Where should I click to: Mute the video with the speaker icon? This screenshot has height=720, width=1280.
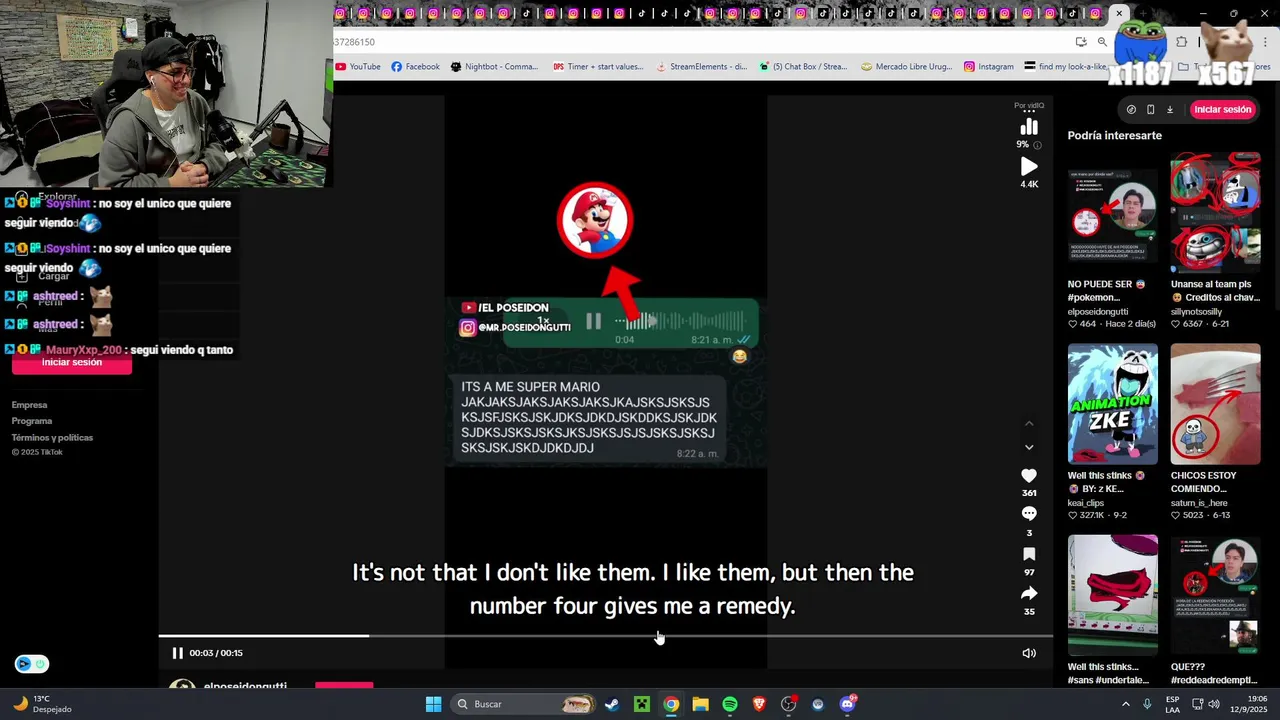1028,653
